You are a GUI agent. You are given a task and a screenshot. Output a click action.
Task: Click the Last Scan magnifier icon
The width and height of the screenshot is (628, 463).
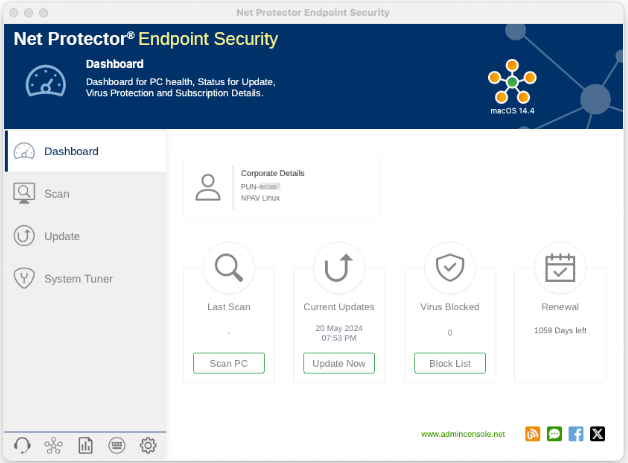(229, 267)
